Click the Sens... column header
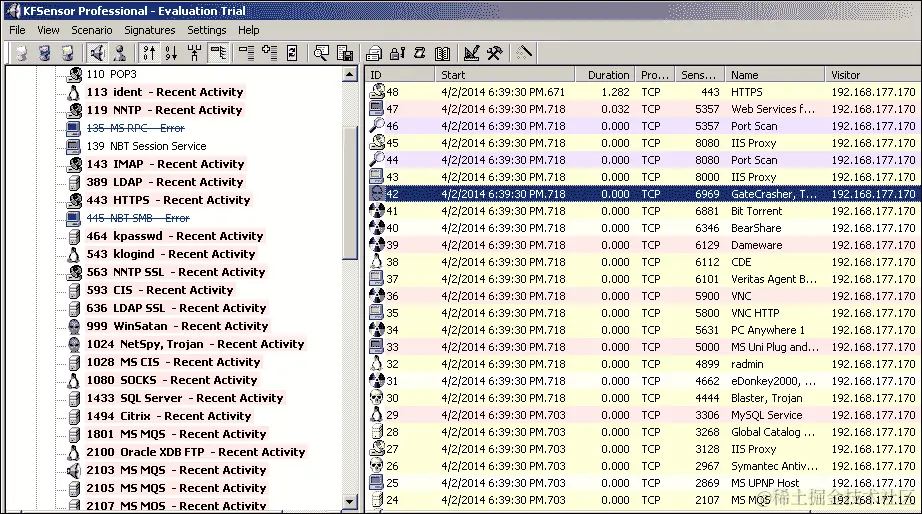Viewport: 922px width, 514px height. 700,75
